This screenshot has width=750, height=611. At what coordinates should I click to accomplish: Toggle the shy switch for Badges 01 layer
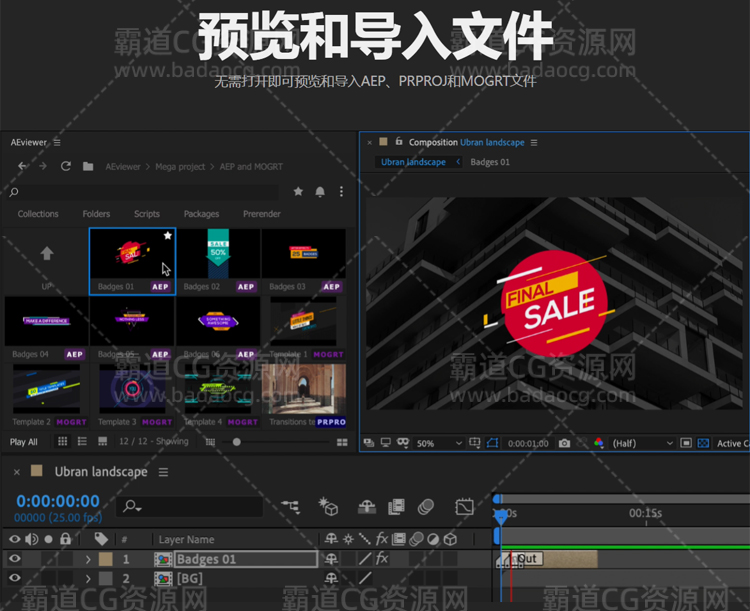tap(331, 558)
